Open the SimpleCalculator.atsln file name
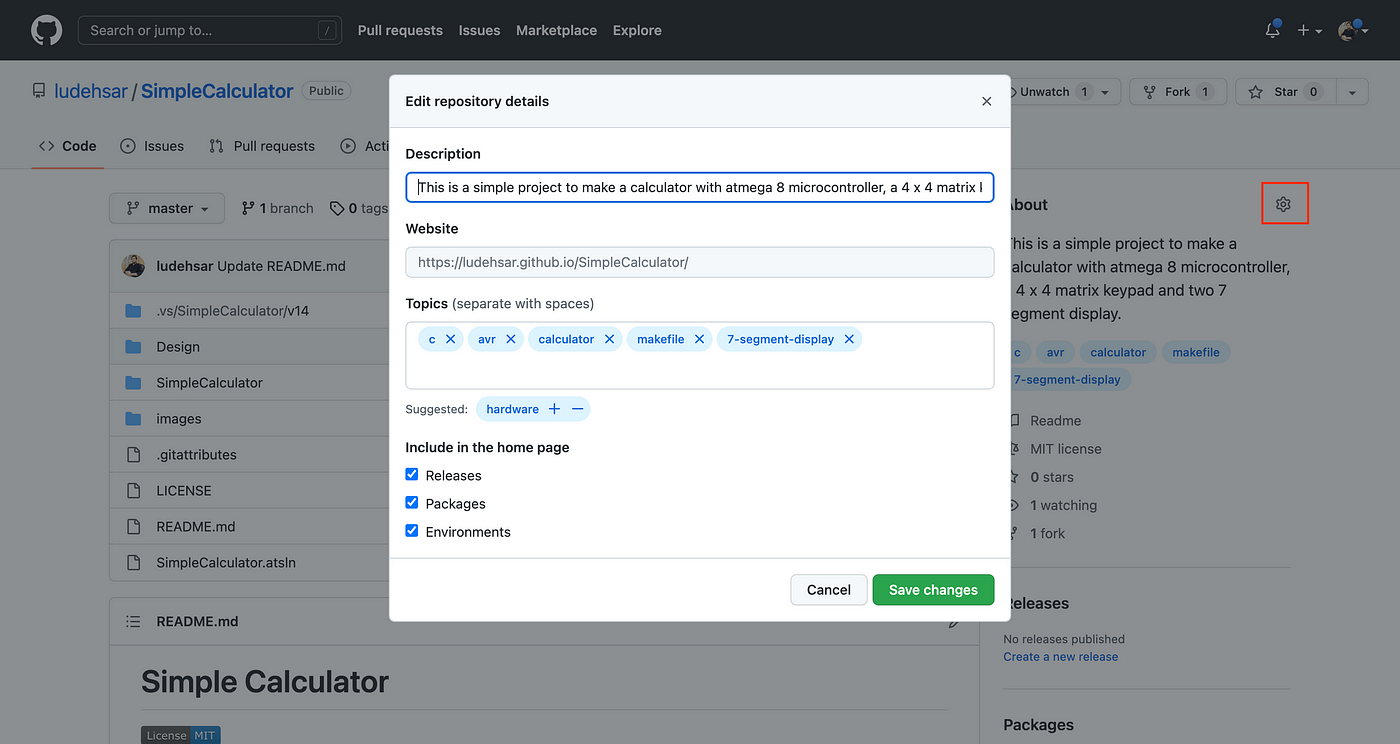This screenshot has height=744, width=1400. 226,562
